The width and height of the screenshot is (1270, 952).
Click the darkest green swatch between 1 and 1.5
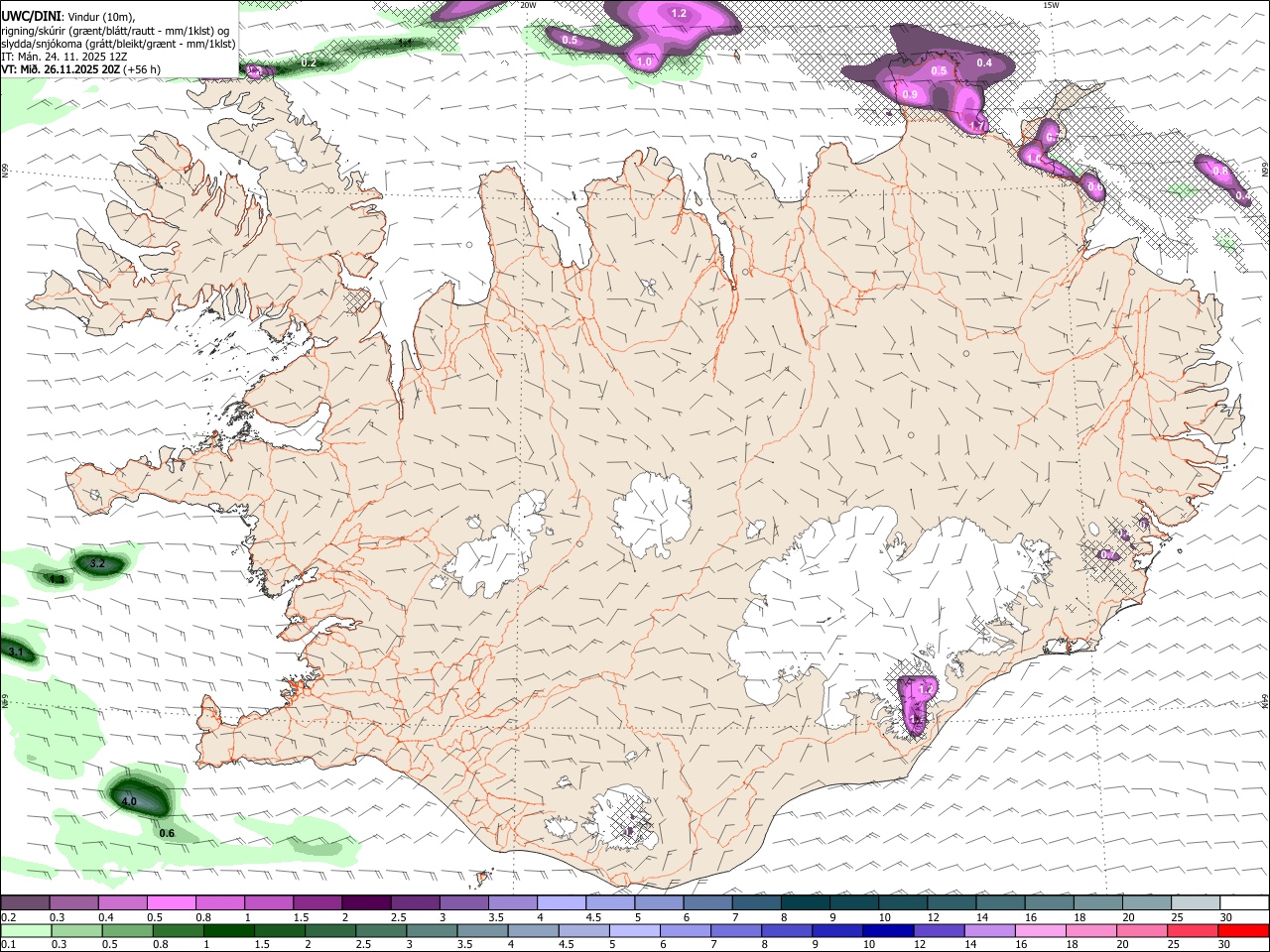coord(228,930)
